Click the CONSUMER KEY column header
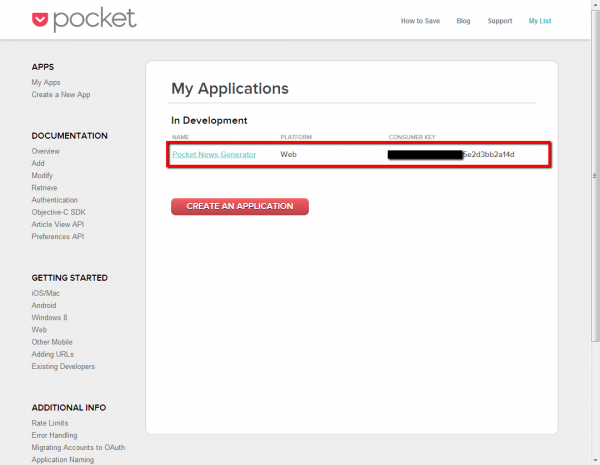Viewport: 600px width, 465px height. coord(412,137)
